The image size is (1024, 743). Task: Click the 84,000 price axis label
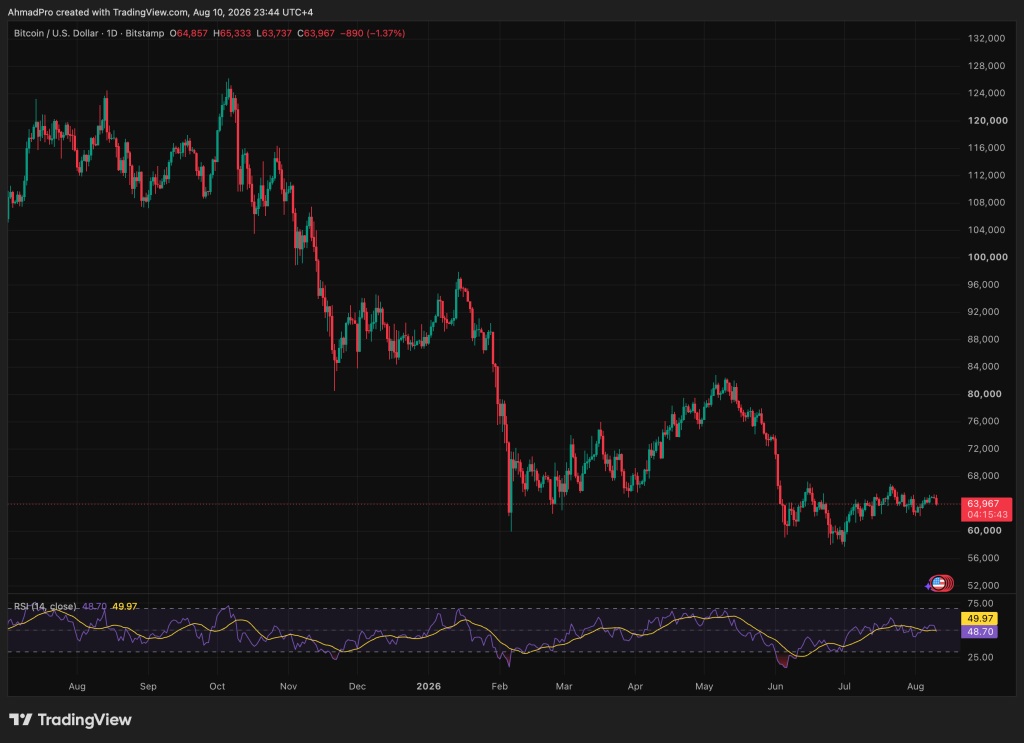(x=984, y=366)
